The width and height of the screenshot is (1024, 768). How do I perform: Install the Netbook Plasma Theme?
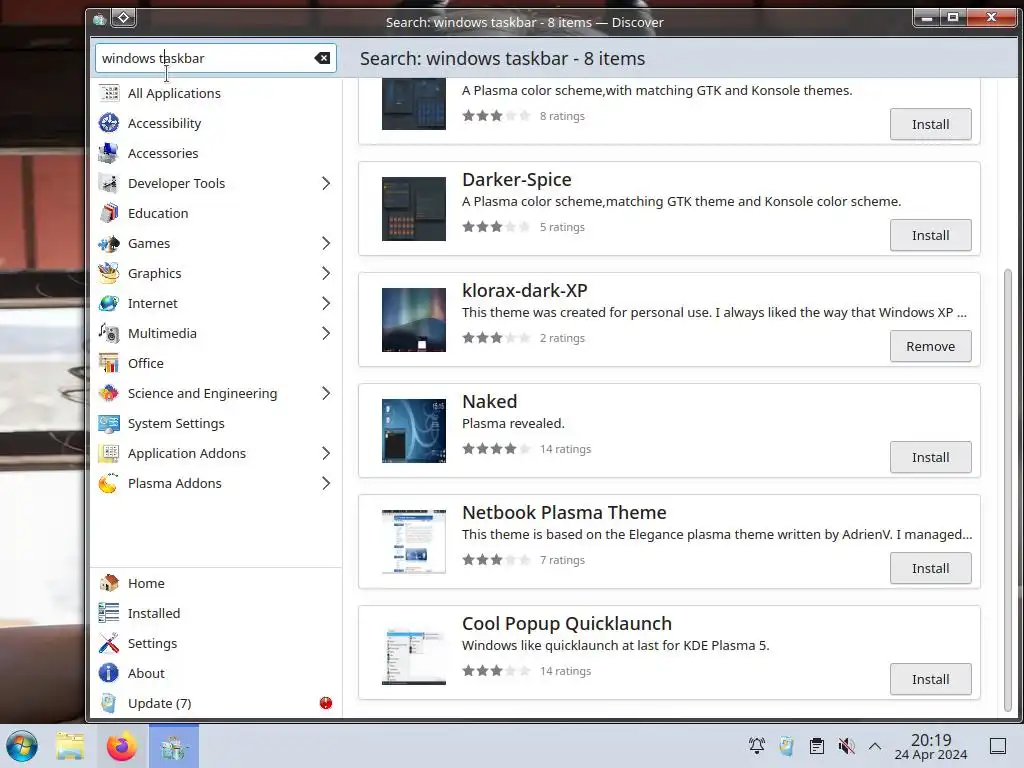click(x=930, y=568)
